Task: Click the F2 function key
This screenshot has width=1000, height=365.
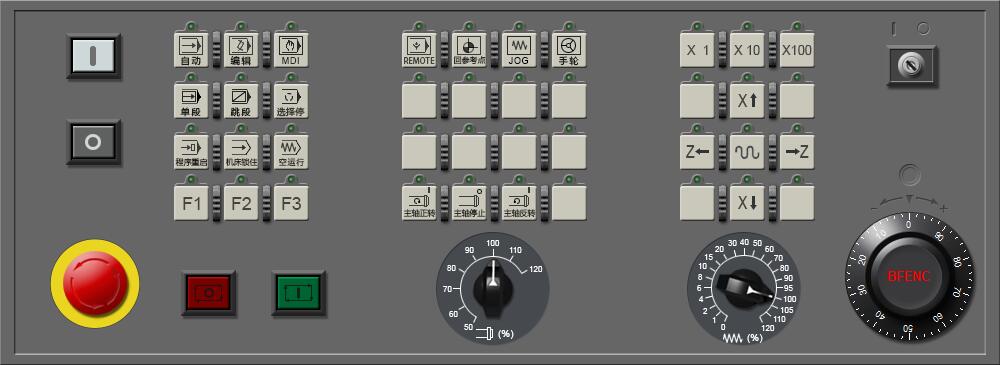Action: pyautogui.click(x=241, y=202)
